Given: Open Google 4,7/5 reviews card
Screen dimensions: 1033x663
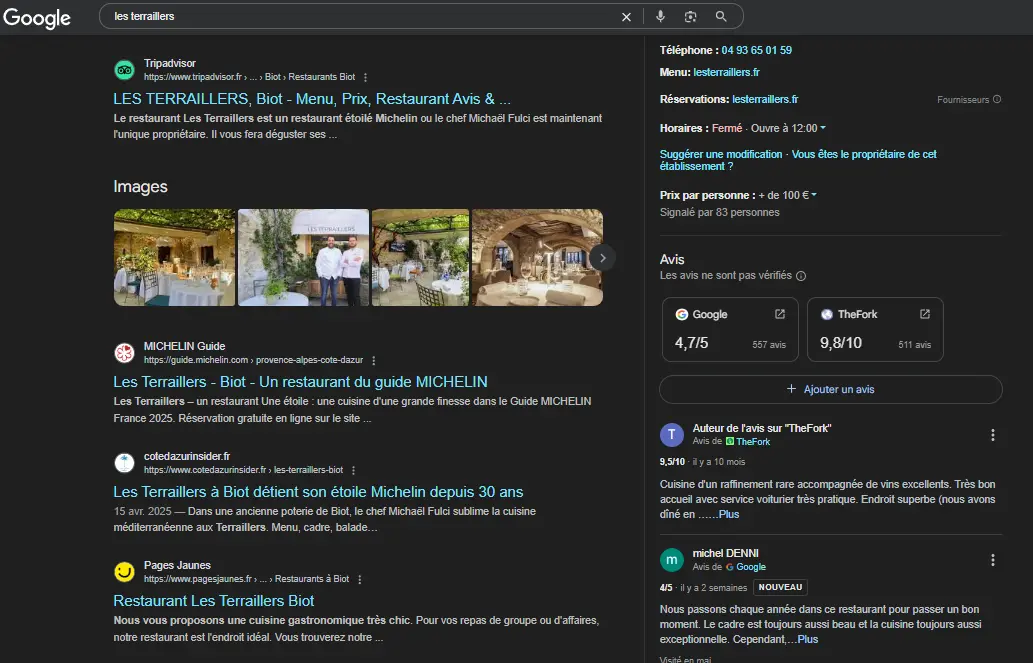Looking at the screenshot, I should (730, 330).
